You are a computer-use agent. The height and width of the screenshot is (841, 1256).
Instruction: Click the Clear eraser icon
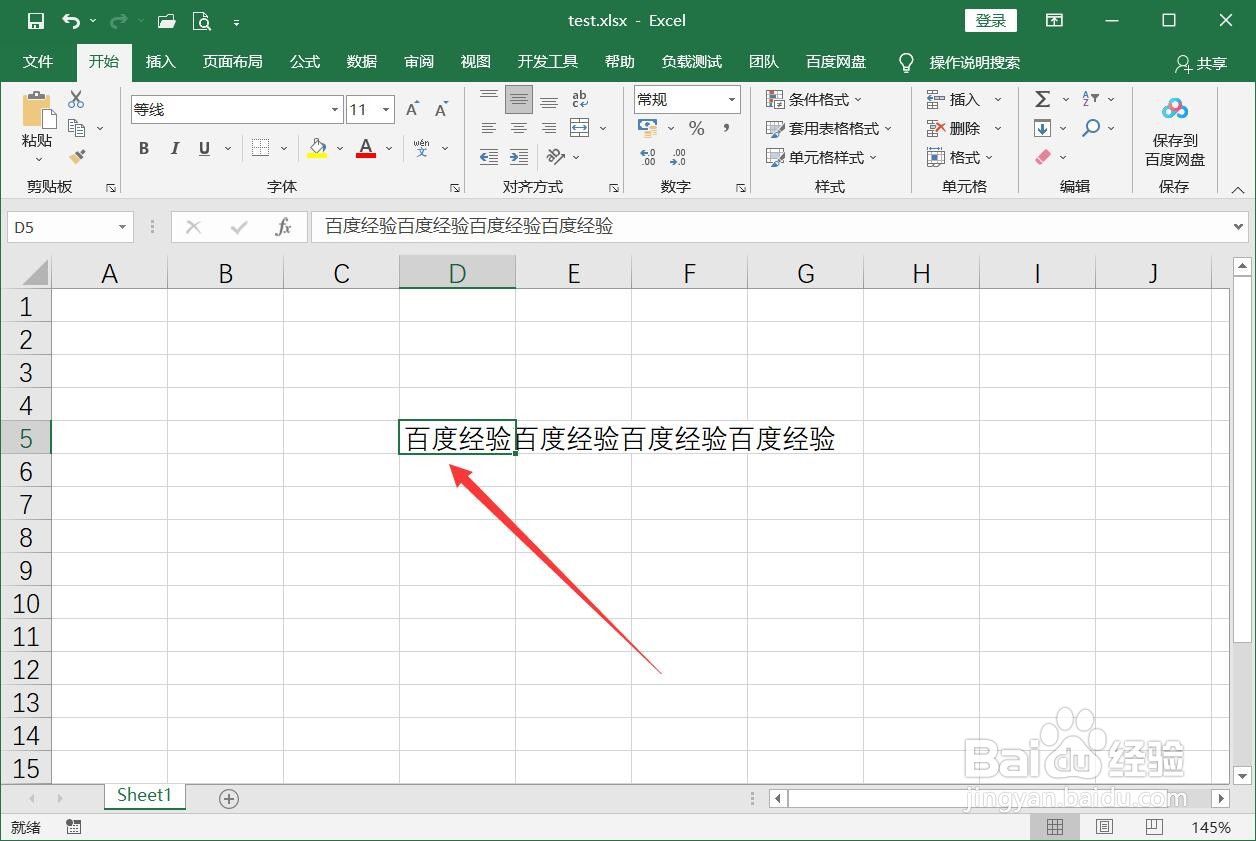coord(1043,157)
